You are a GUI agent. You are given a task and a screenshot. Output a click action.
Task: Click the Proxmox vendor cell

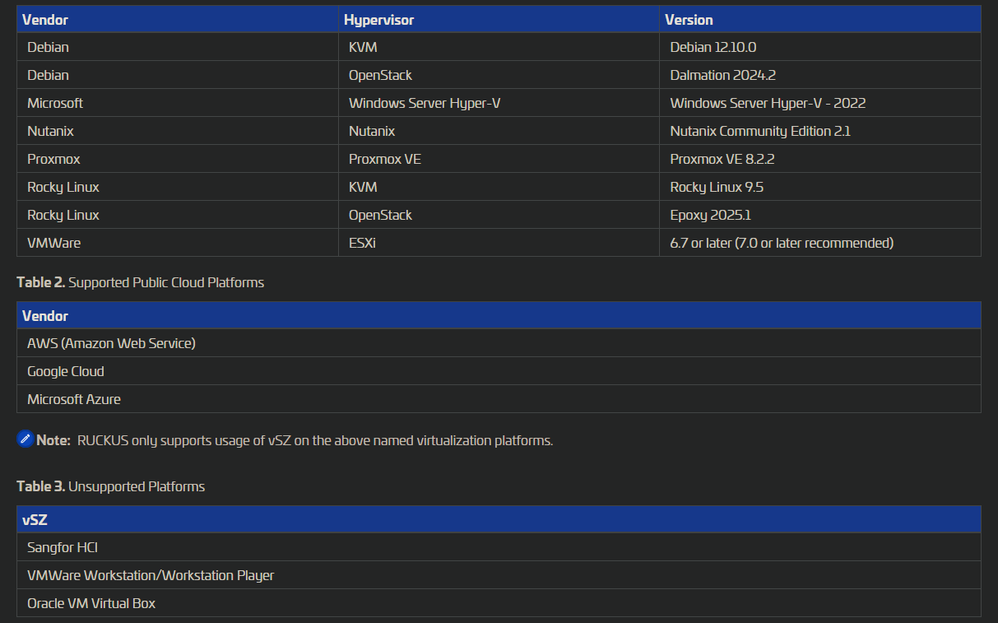point(178,159)
